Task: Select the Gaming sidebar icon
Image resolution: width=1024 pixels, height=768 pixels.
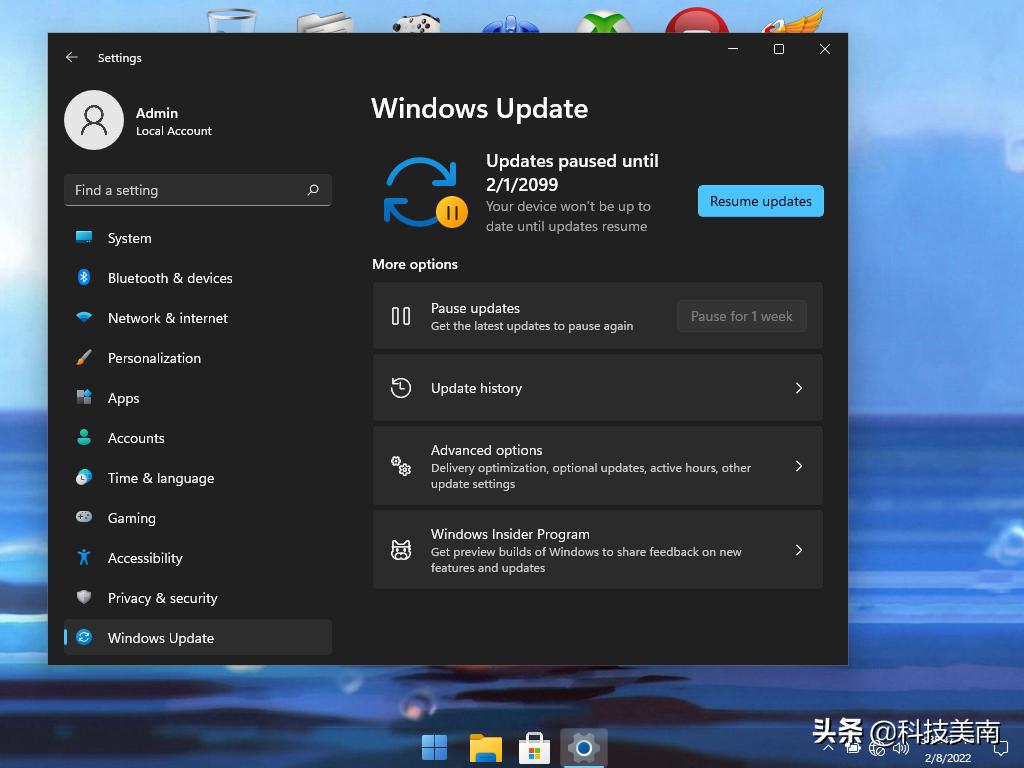Action: [x=84, y=518]
